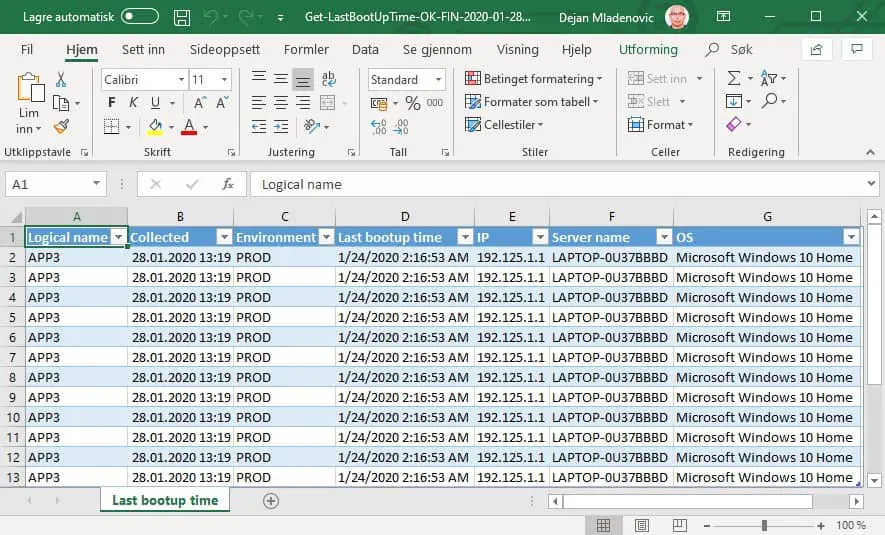Open the Logical name filter dropdown
Viewport: 885px width, 535px height.
[x=119, y=237]
